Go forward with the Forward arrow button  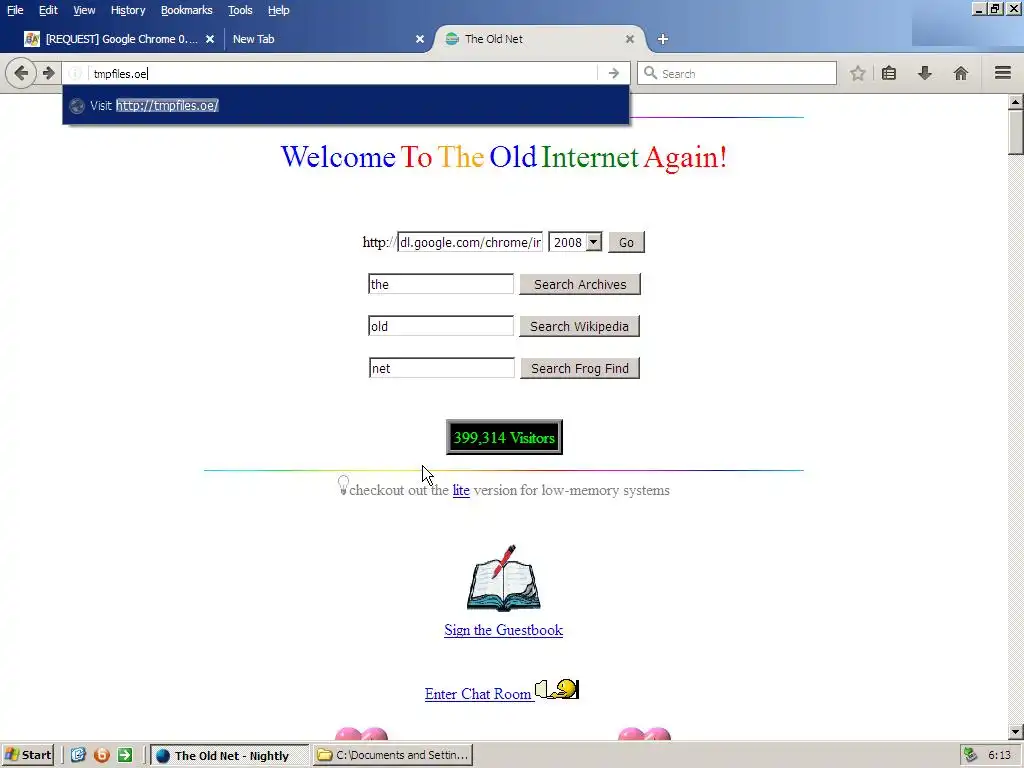[48, 73]
